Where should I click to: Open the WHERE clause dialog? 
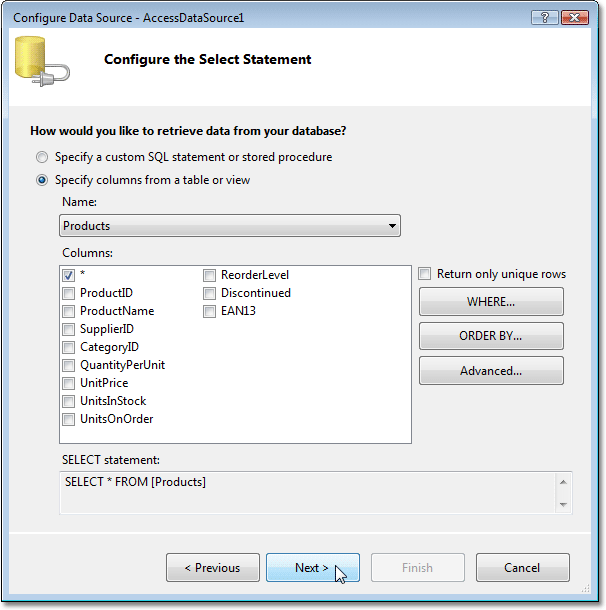pos(491,301)
